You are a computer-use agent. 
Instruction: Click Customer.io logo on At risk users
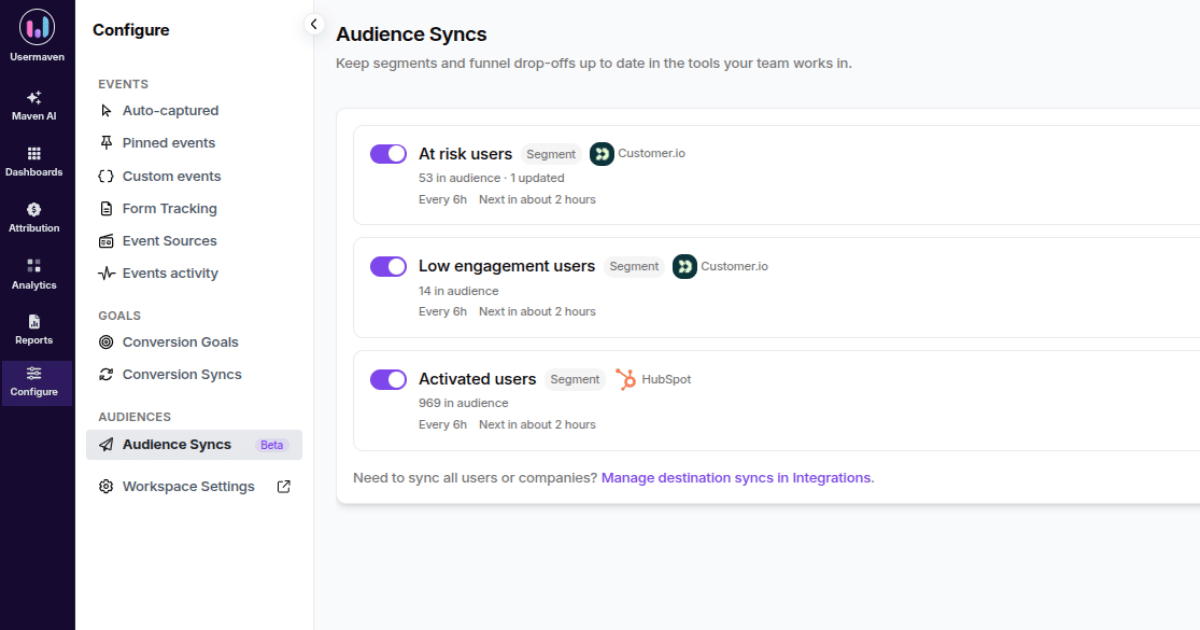[x=602, y=154]
